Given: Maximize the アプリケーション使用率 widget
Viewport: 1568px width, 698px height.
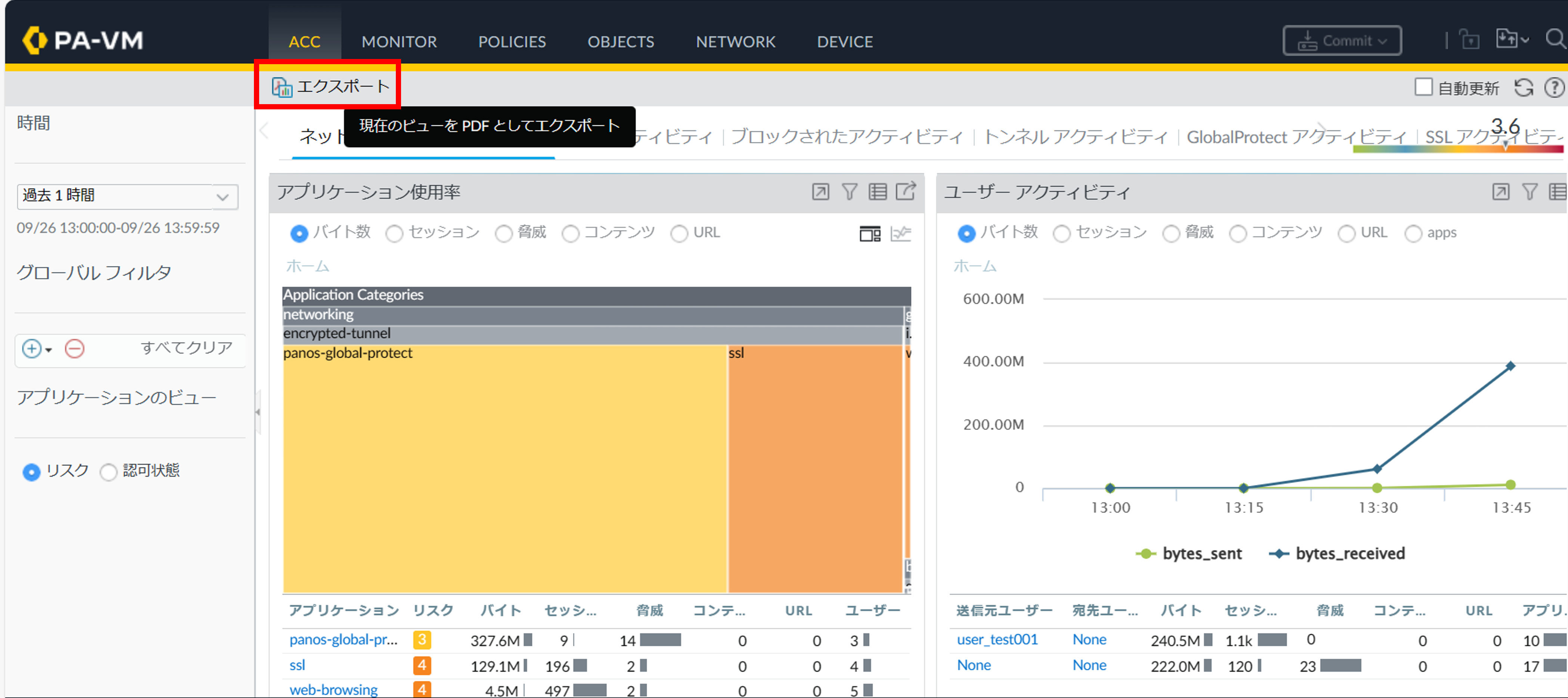Looking at the screenshot, I should click(x=820, y=192).
